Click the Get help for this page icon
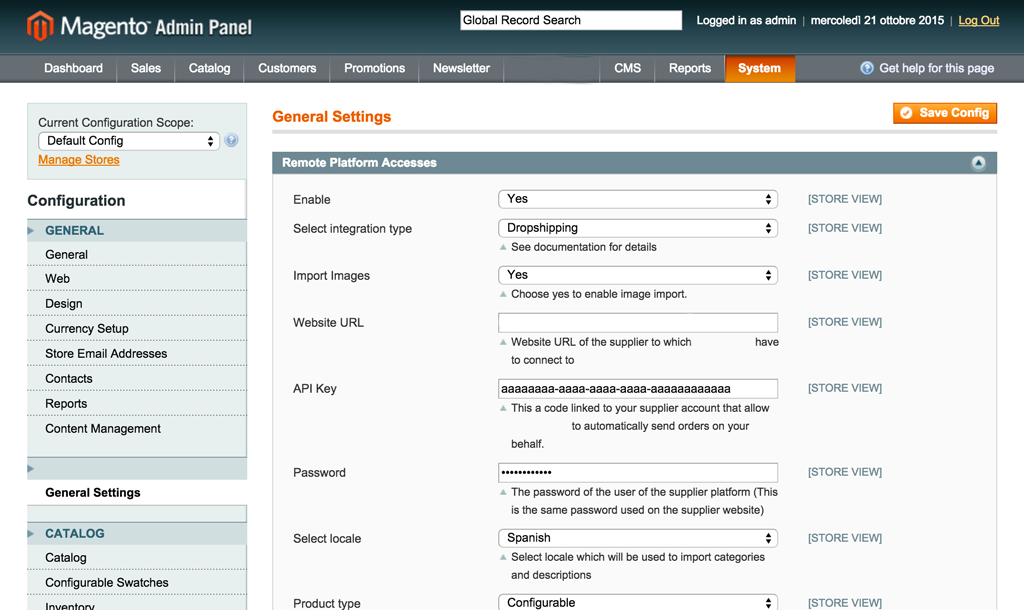 [x=867, y=68]
